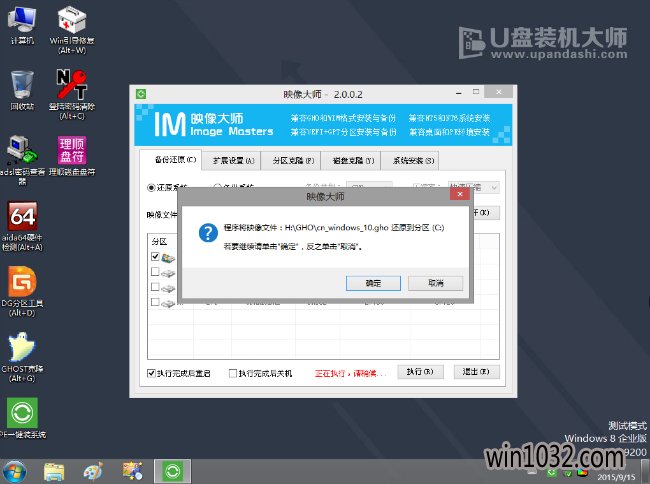Open the 回收站 recycle bin icon
This screenshot has height=484, width=650.
click(22, 84)
